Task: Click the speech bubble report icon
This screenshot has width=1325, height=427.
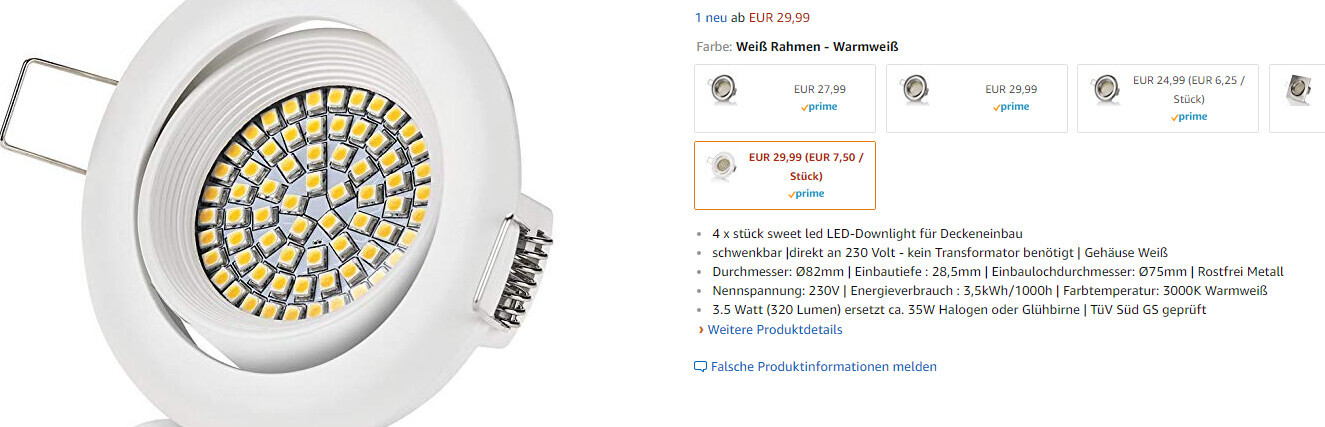Action: [700, 367]
